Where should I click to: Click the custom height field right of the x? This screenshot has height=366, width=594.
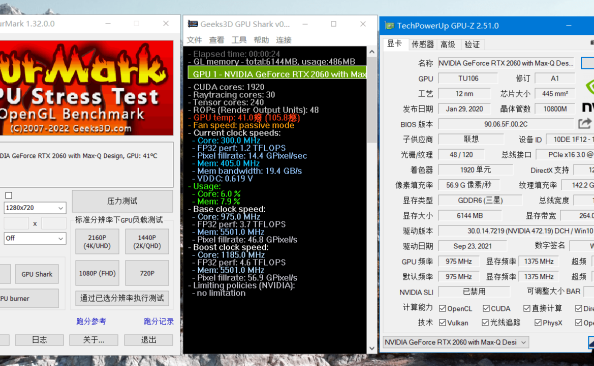[54, 224]
